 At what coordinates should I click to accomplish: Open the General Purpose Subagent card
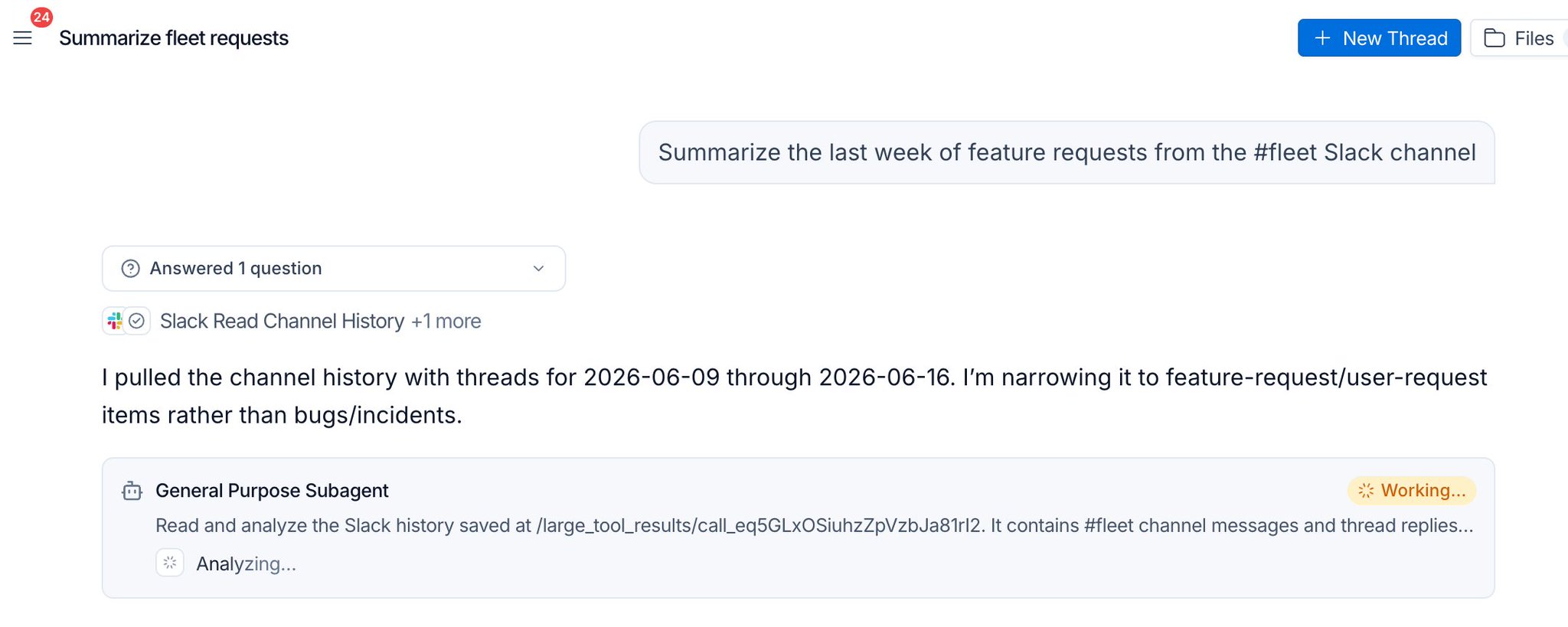point(798,528)
